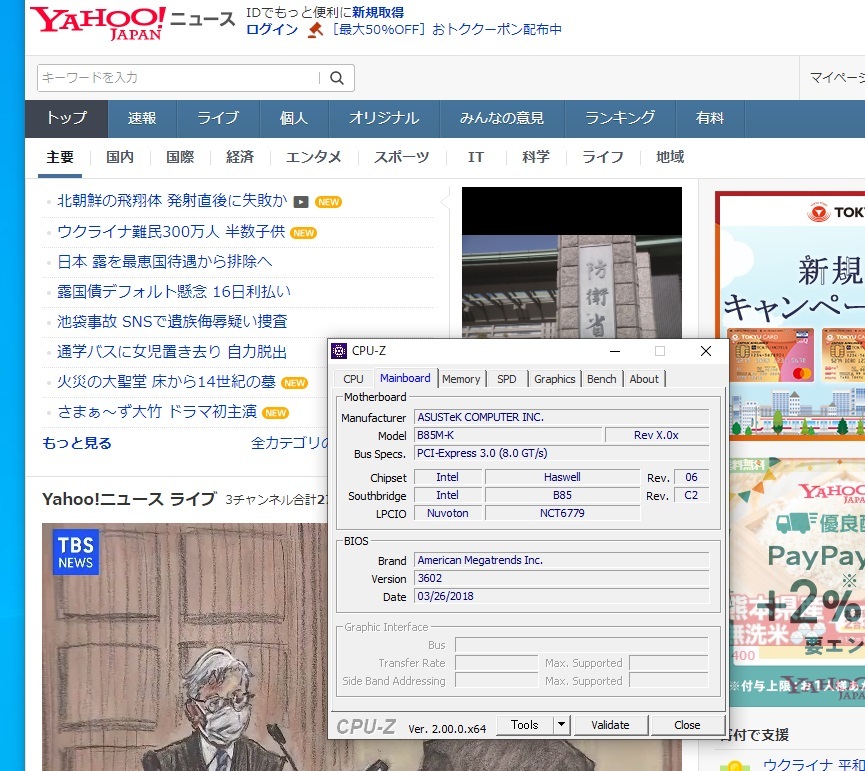Click the もっと見る link
The width and height of the screenshot is (865, 771).
point(77,443)
